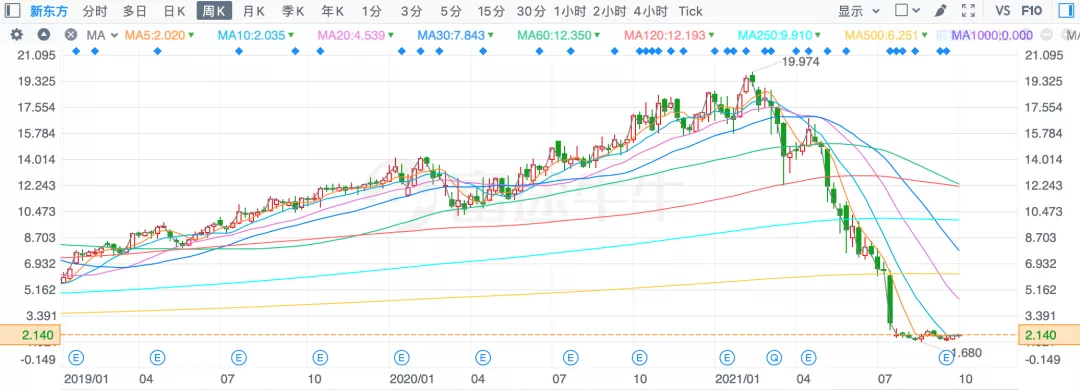
Task: Click the earnings E marker at 2019/01
Action: 76,358
